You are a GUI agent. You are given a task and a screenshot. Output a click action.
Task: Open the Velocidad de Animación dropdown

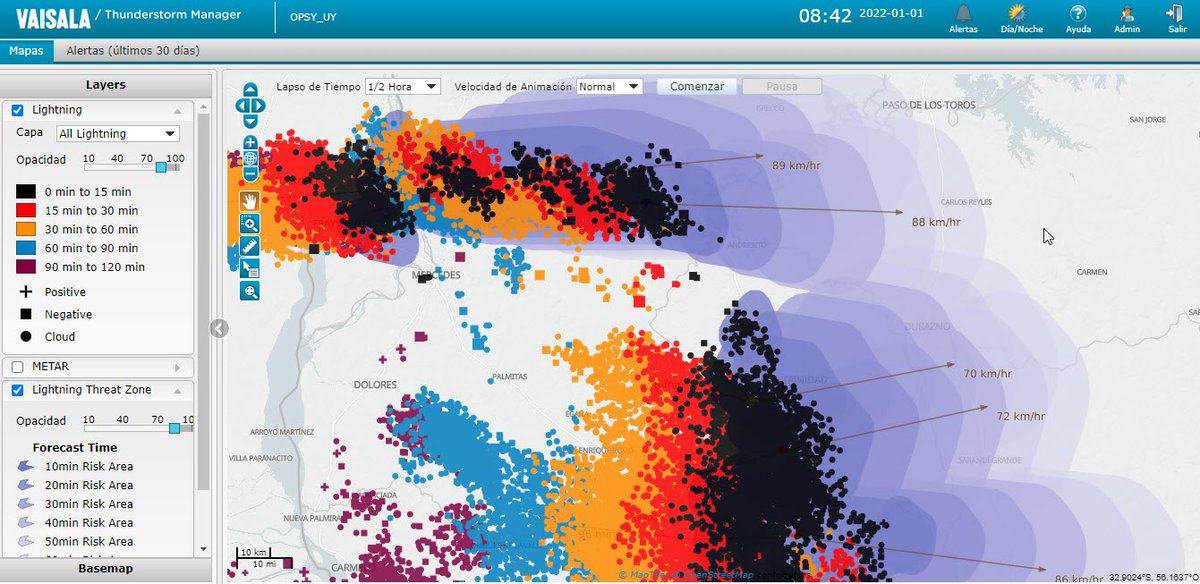(610, 87)
